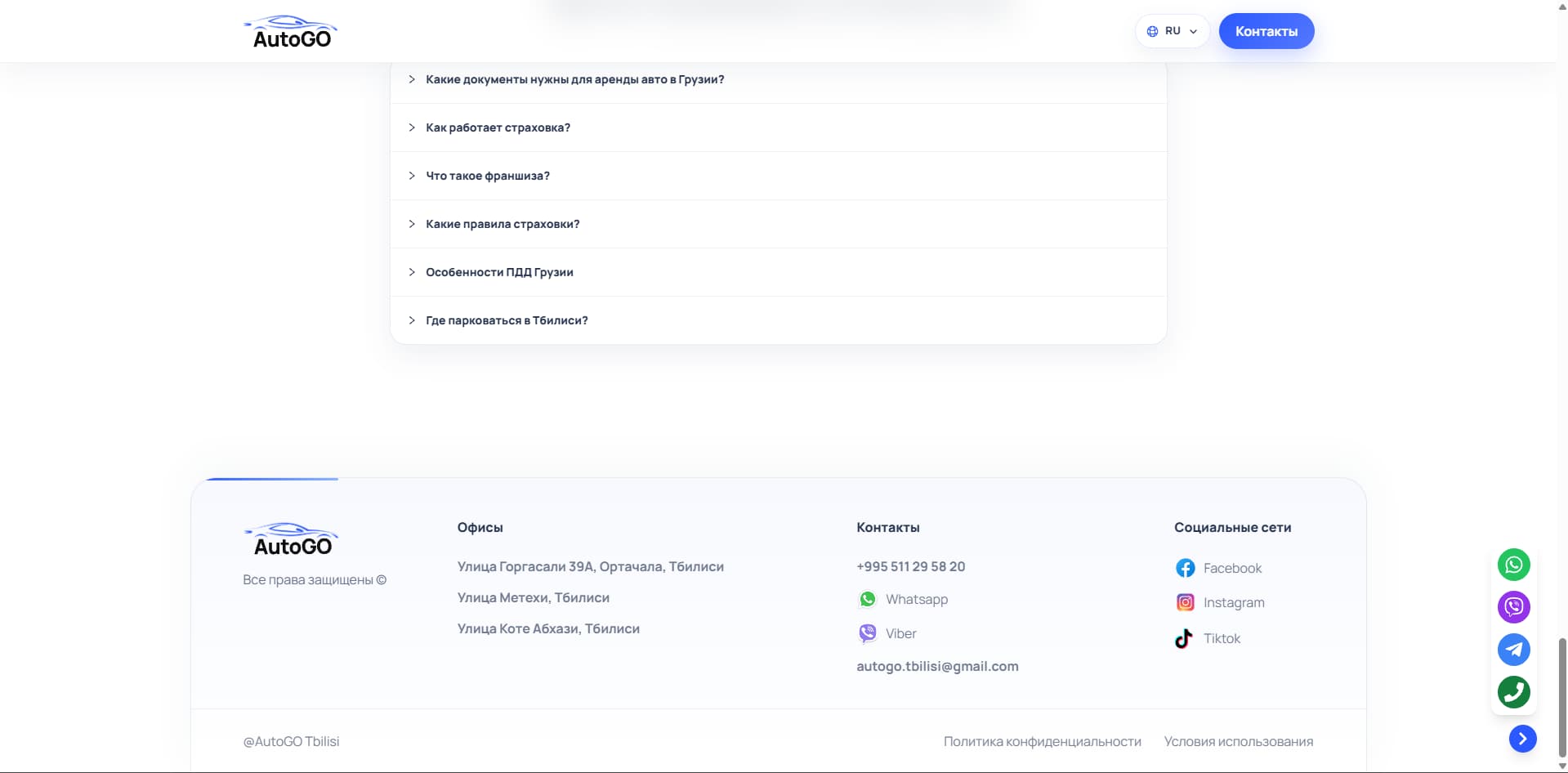Click the blue Контакты button in the header
The width and height of the screenshot is (1568, 773).
(x=1266, y=31)
